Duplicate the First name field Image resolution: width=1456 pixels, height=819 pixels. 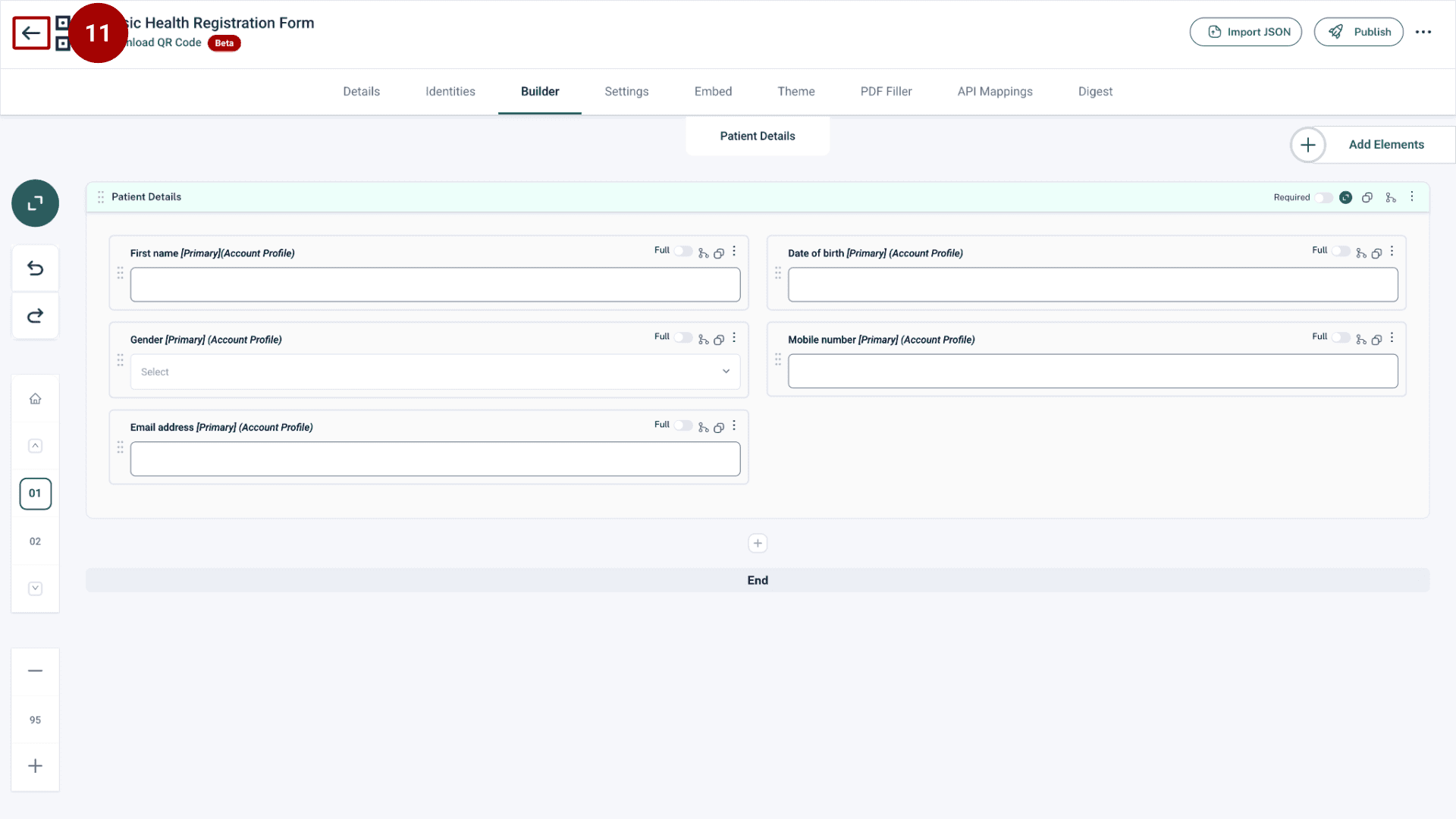tap(719, 253)
